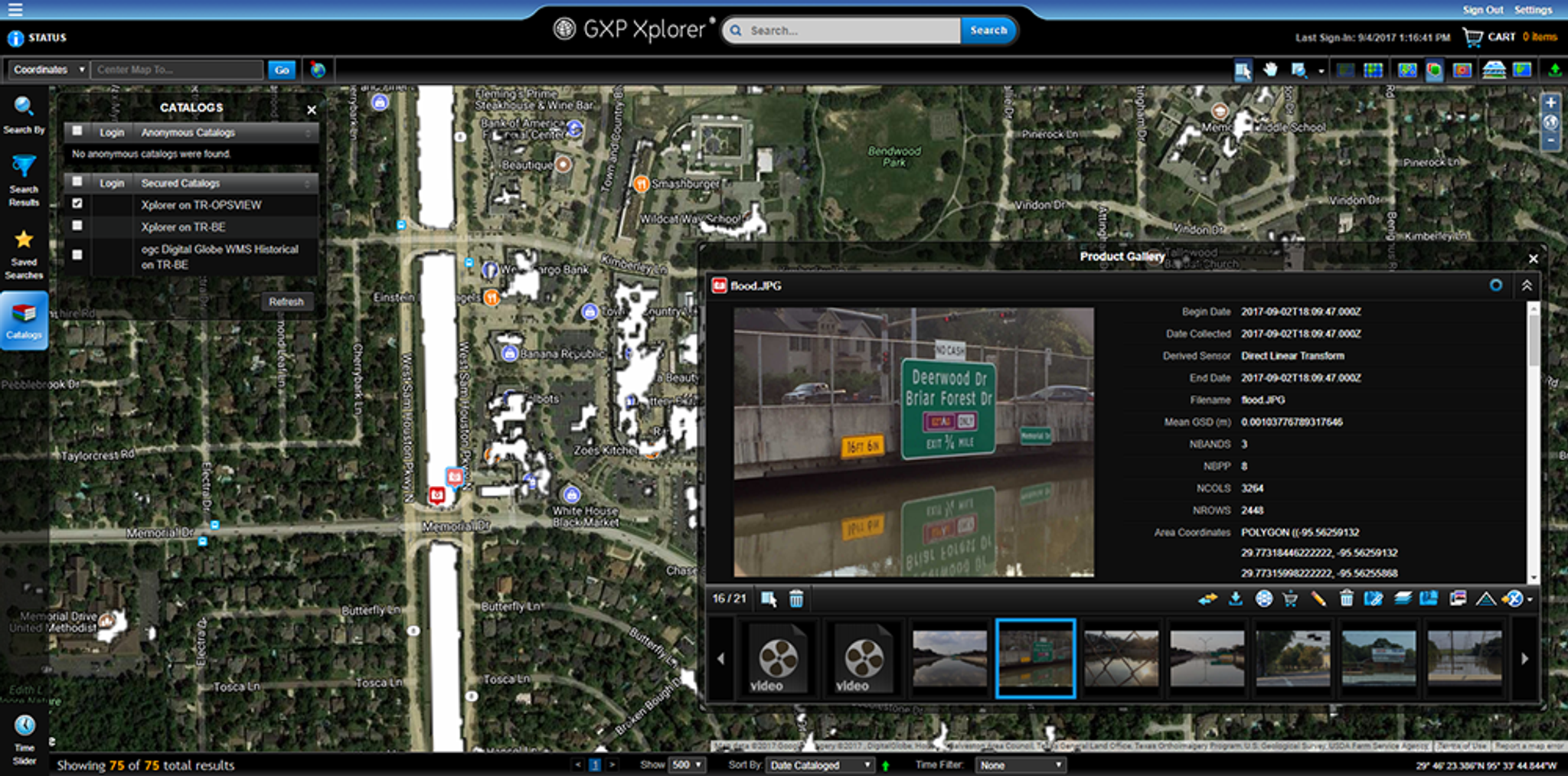The width and height of the screenshot is (1568, 776).
Task: Open the stacked map layers tool
Action: pyautogui.click(x=1494, y=70)
